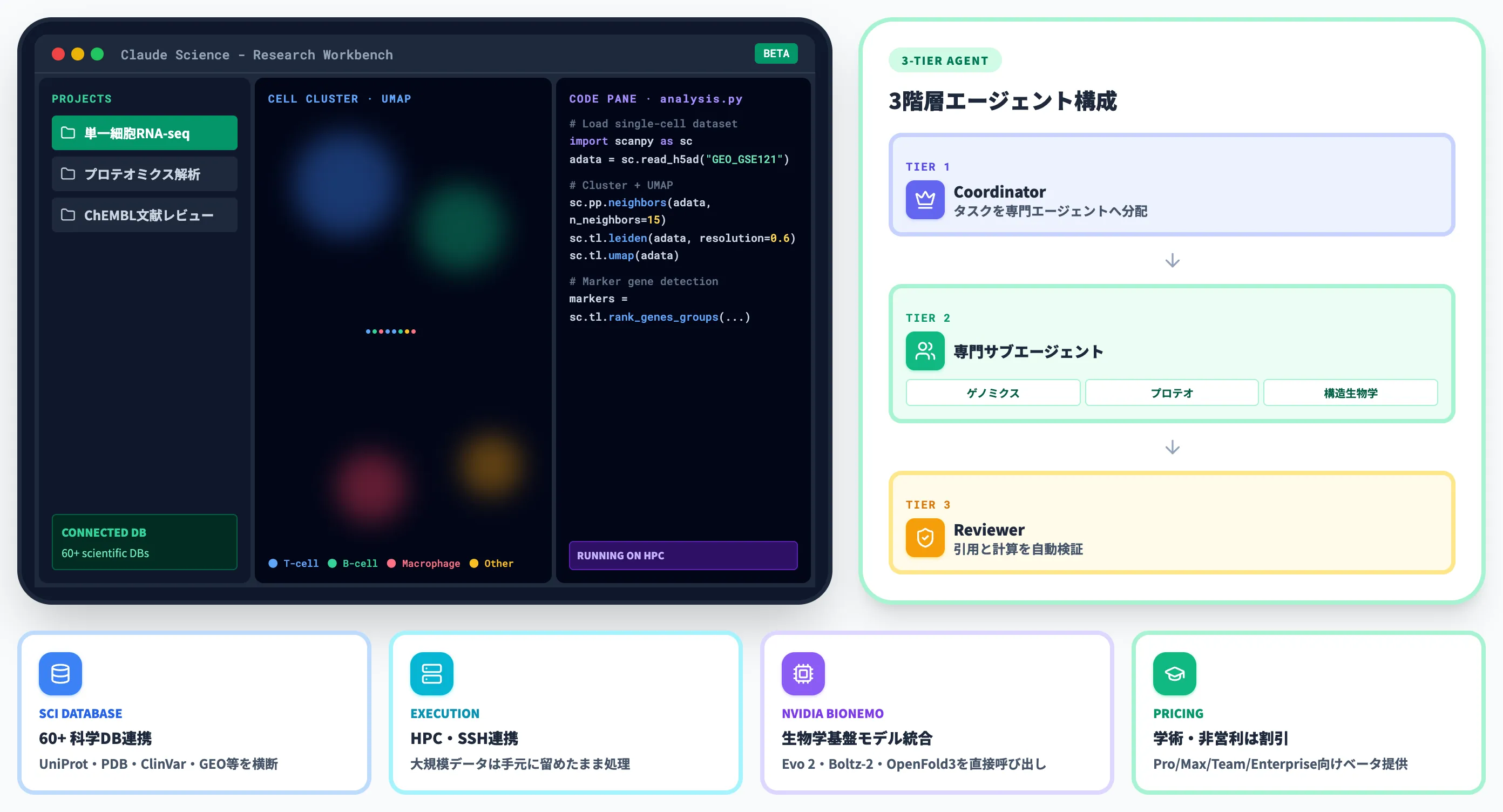The width and height of the screenshot is (1503, 812).
Task: Click the Reviewer tier title
Action: (989, 530)
